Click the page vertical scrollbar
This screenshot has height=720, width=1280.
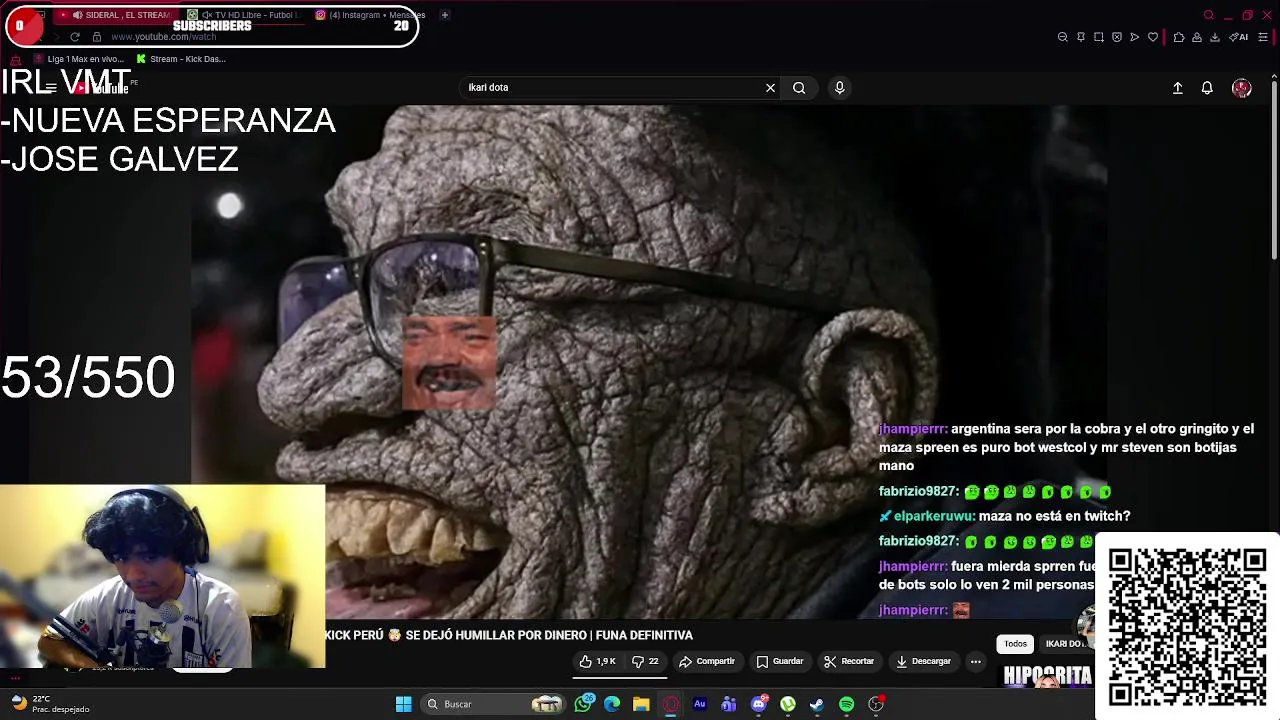(x=1275, y=170)
